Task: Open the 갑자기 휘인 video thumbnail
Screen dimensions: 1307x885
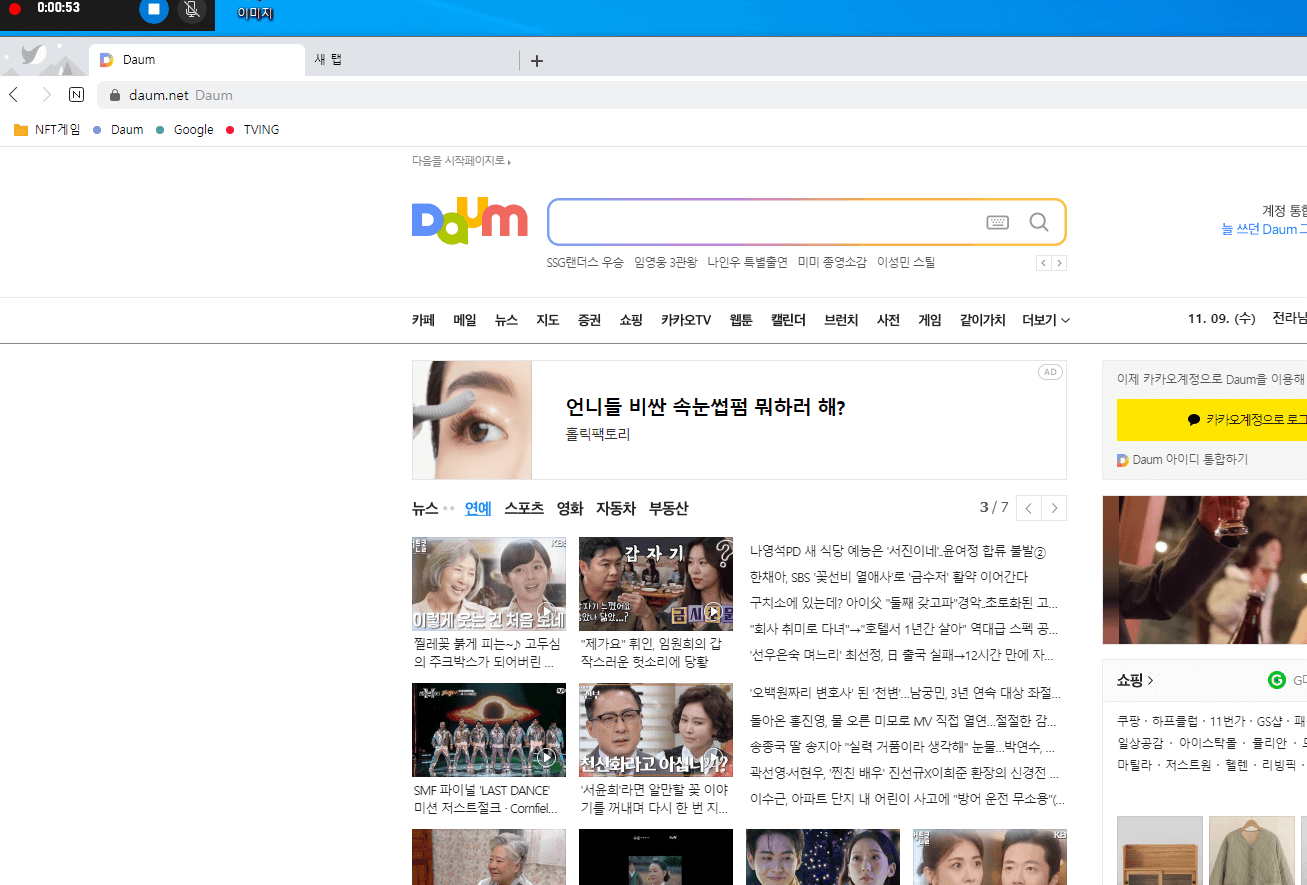Action: 656,584
